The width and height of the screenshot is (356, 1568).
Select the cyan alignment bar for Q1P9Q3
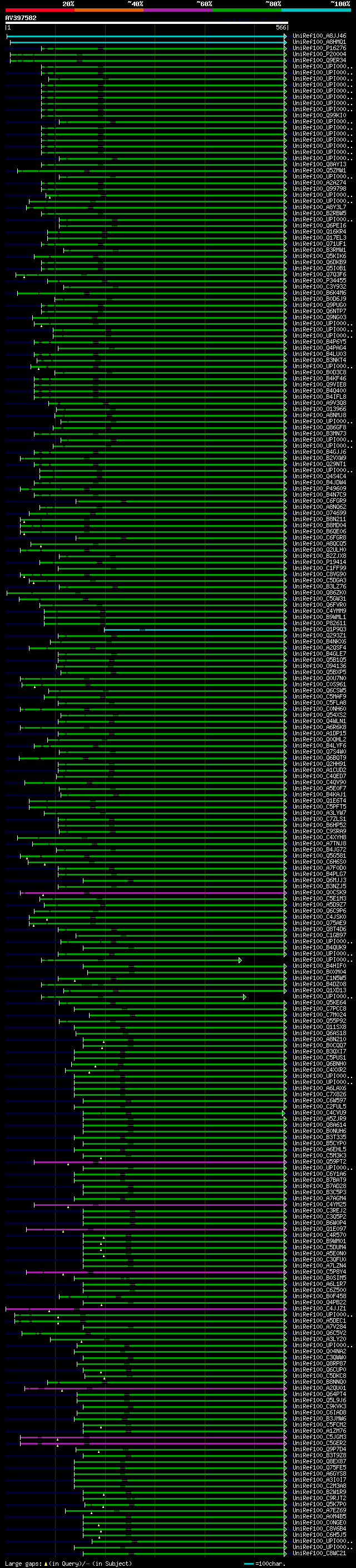(x=195, y=630)
